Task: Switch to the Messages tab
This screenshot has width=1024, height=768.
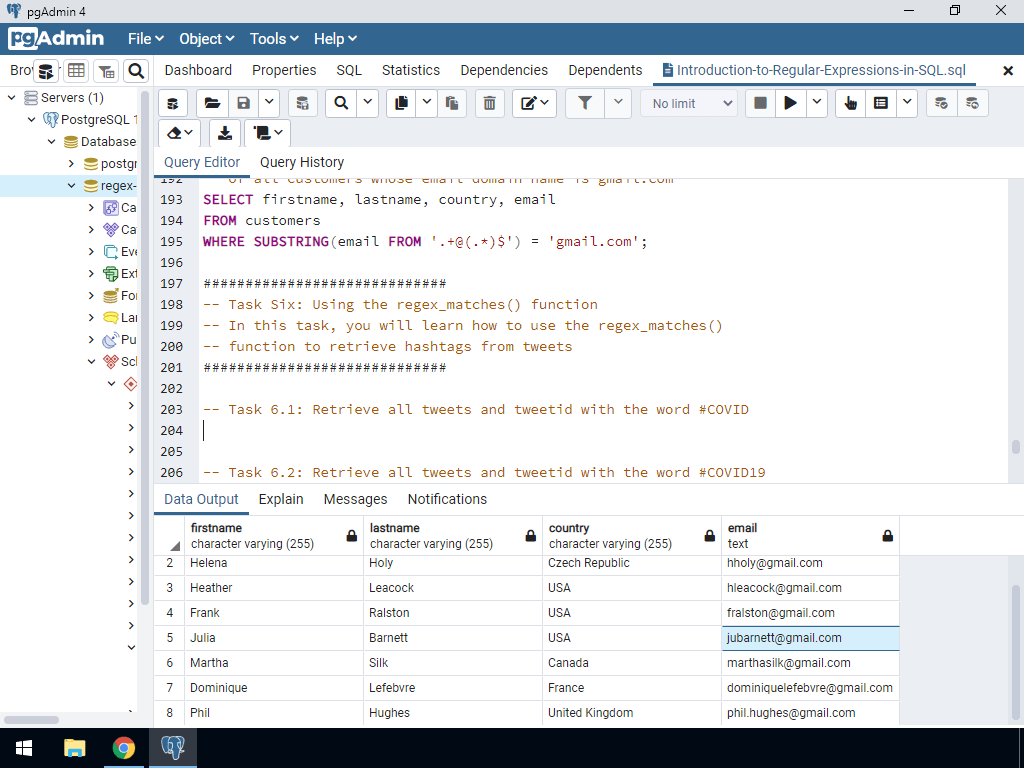Action: (x=357, y=498)
